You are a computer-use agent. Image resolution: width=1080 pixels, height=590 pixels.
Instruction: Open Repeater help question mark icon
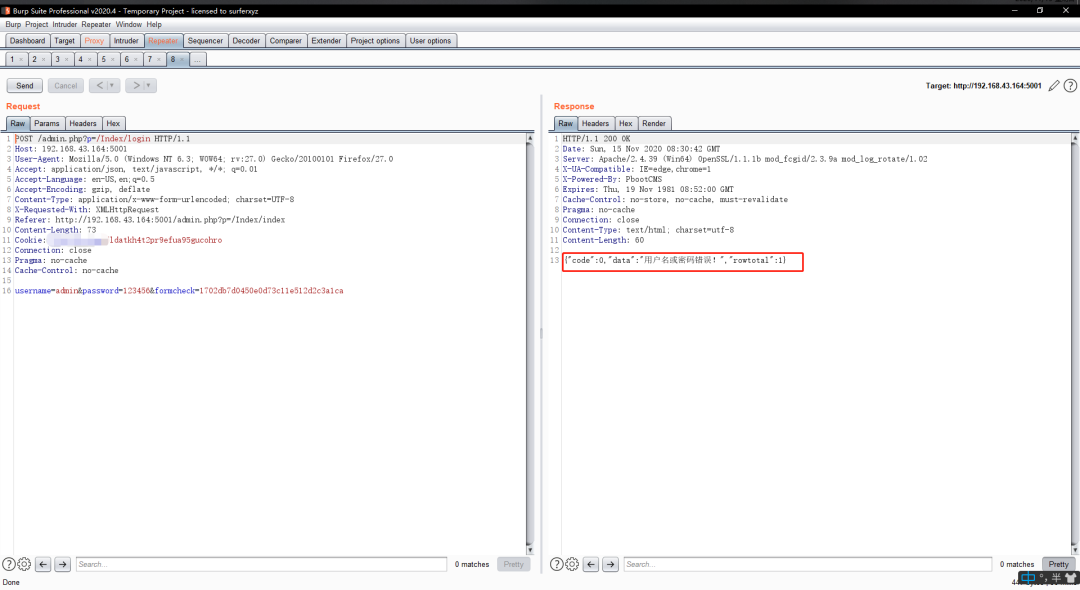(1070, 85)
